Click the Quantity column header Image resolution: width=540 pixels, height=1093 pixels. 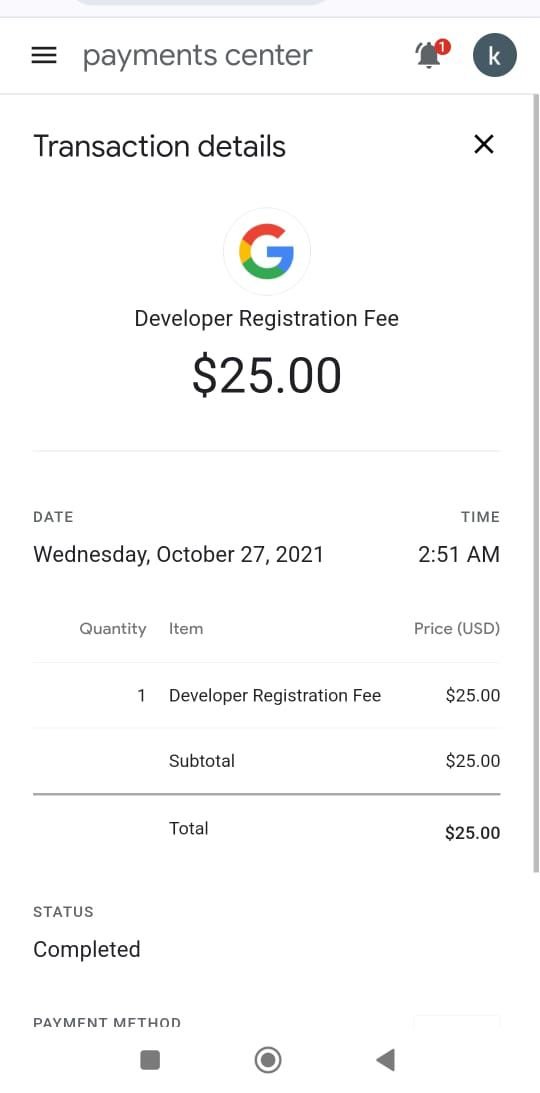pos(112,628)
